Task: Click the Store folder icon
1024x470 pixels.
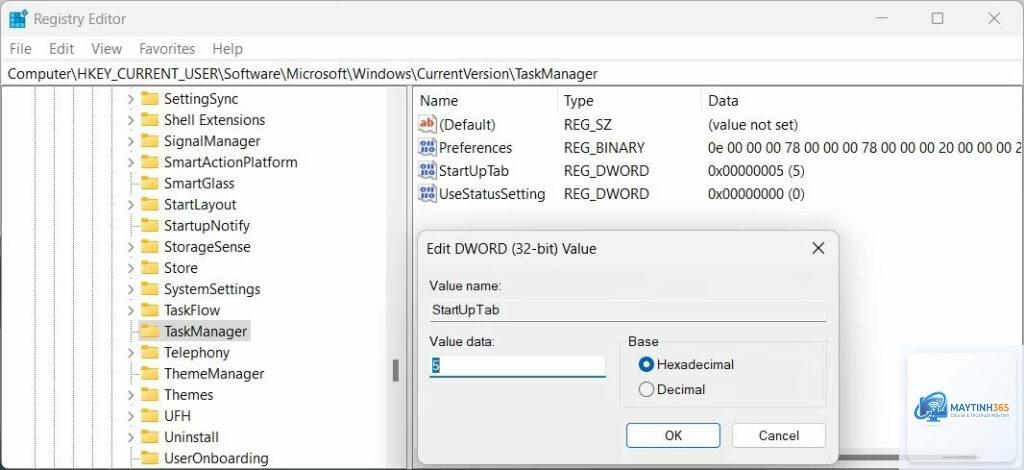Action: pos(150,268)
